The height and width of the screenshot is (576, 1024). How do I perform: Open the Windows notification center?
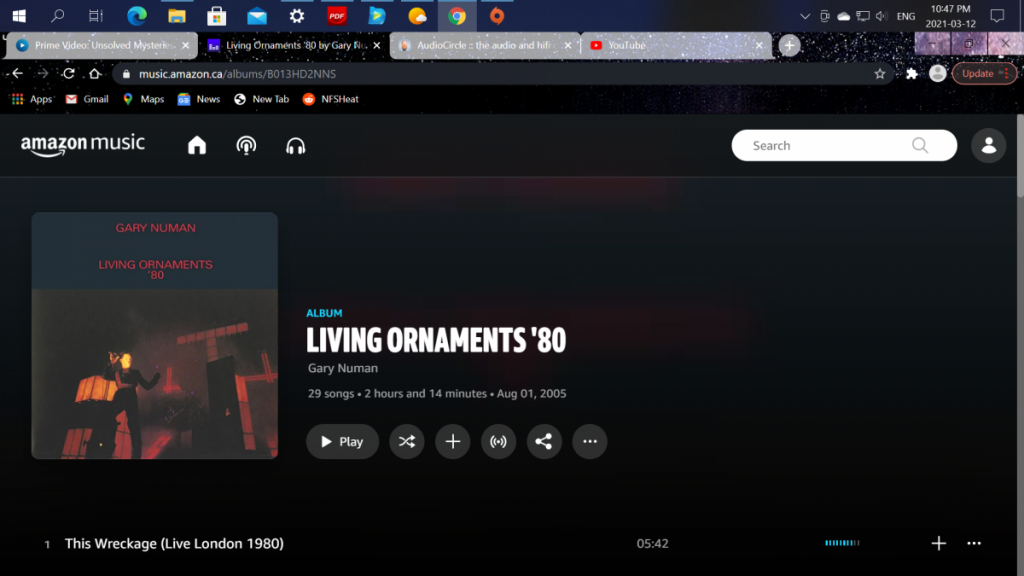pyautogui.click(x=997, y=16)
